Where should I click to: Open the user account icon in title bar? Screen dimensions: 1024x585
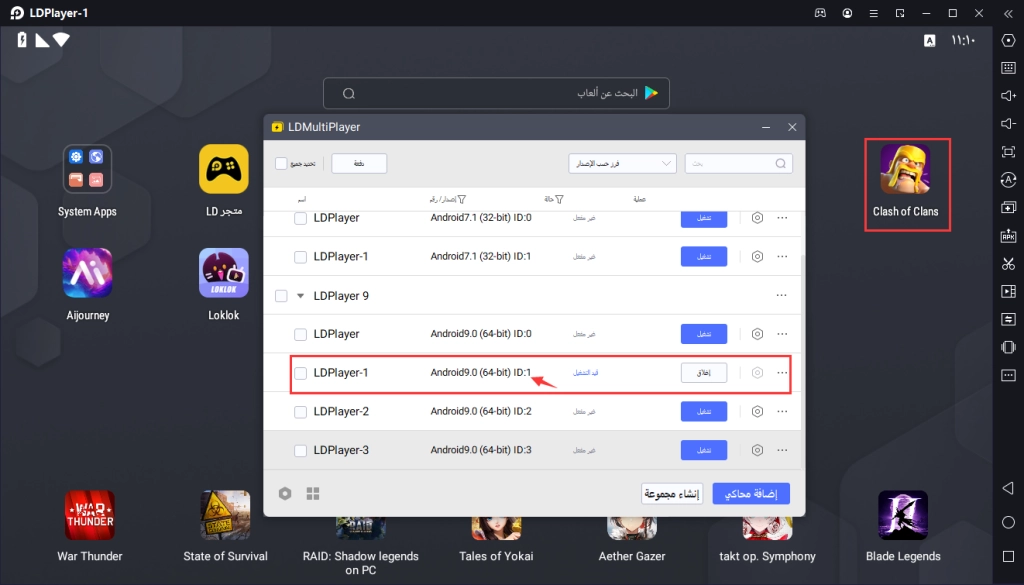click(x=847, y=13)
